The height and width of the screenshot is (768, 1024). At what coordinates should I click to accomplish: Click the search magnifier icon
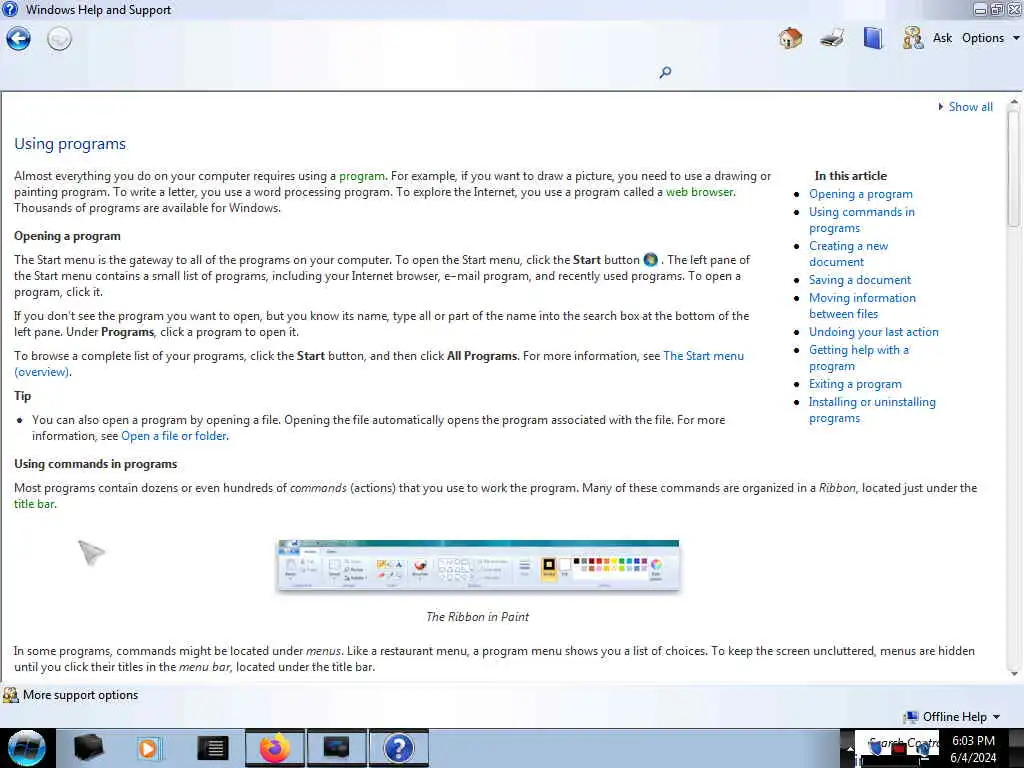tap(665, 72)
